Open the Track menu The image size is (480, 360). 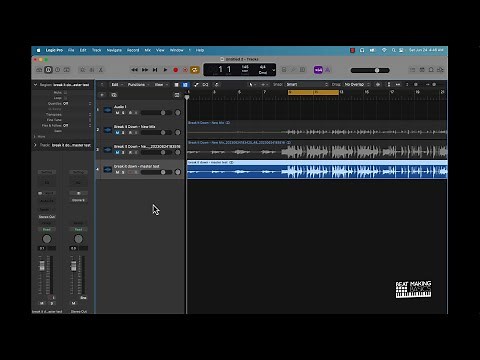(x=97, y=50)
